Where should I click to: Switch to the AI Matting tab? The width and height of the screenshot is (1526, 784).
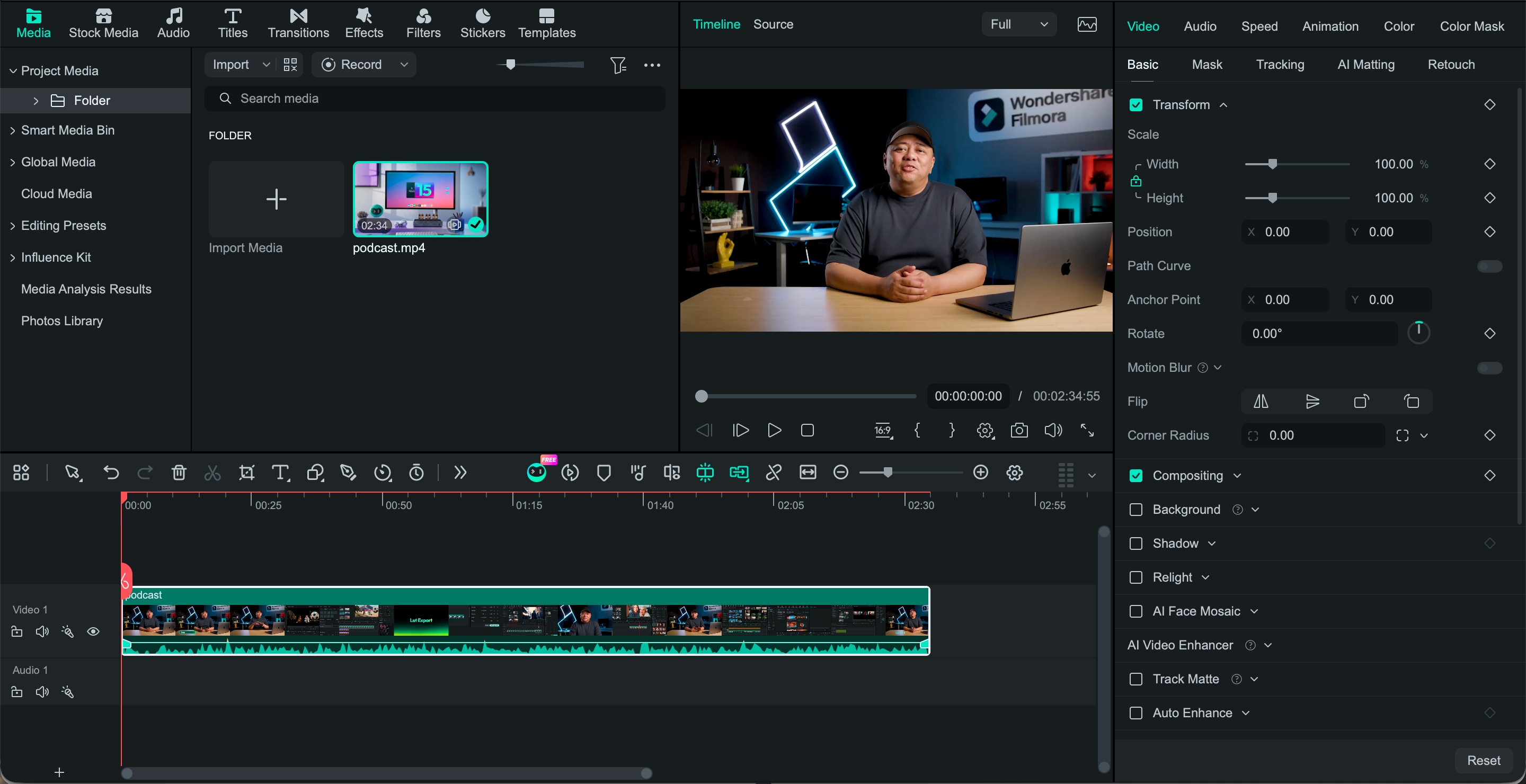1365,65
